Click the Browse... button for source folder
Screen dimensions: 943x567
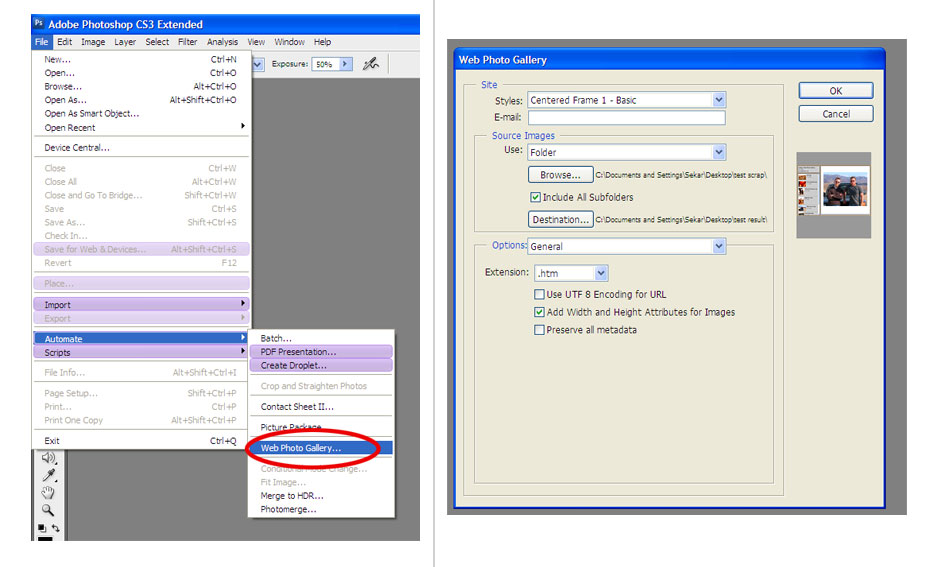(x=561, y=174)
